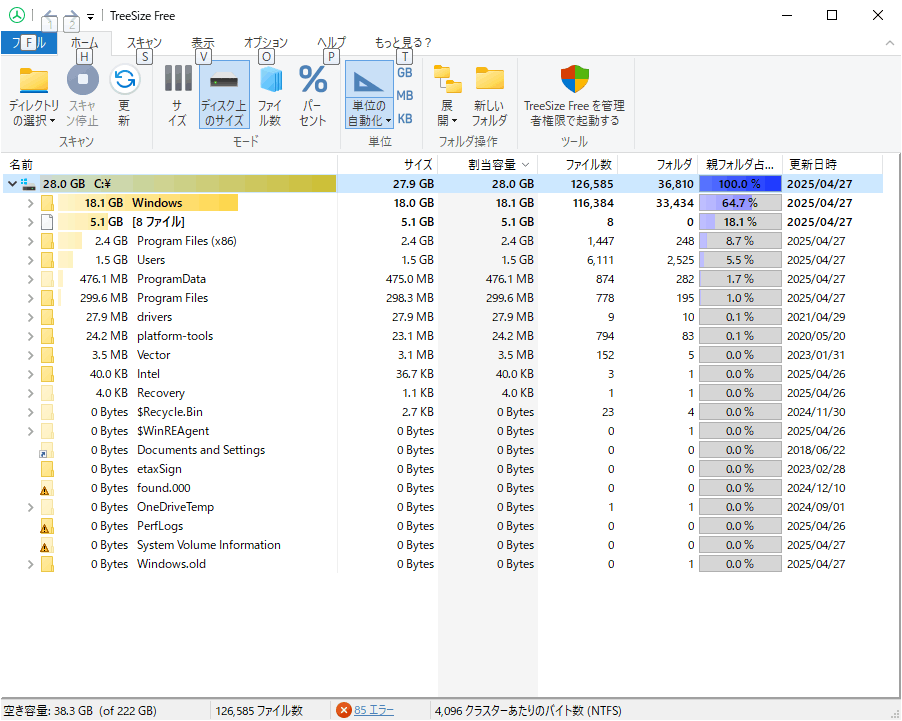
Task: Open the quick access toolbar dropdown arrow
Action: tap(90, 17)
